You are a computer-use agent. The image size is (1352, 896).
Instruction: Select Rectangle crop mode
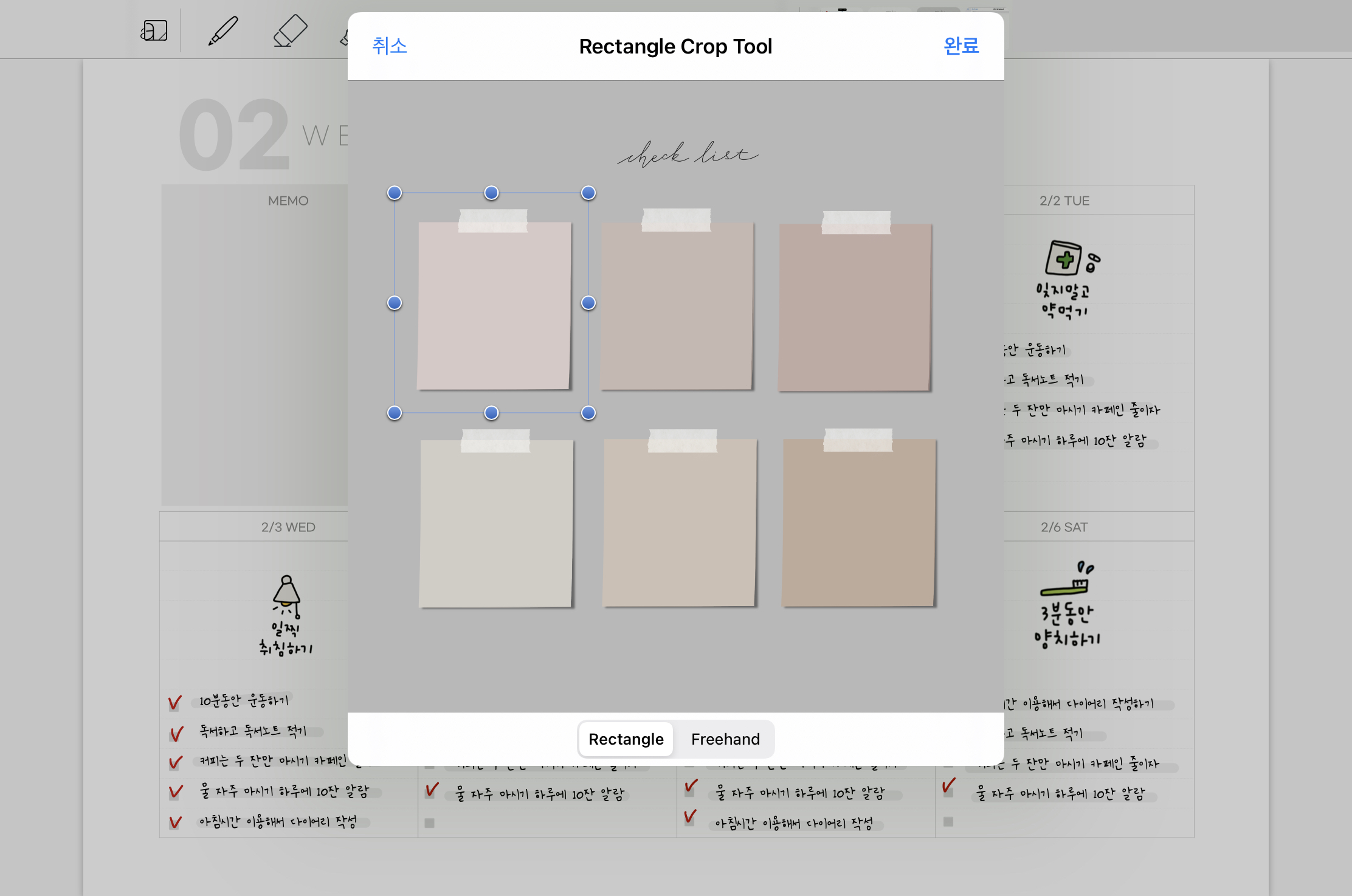point(626,739)
